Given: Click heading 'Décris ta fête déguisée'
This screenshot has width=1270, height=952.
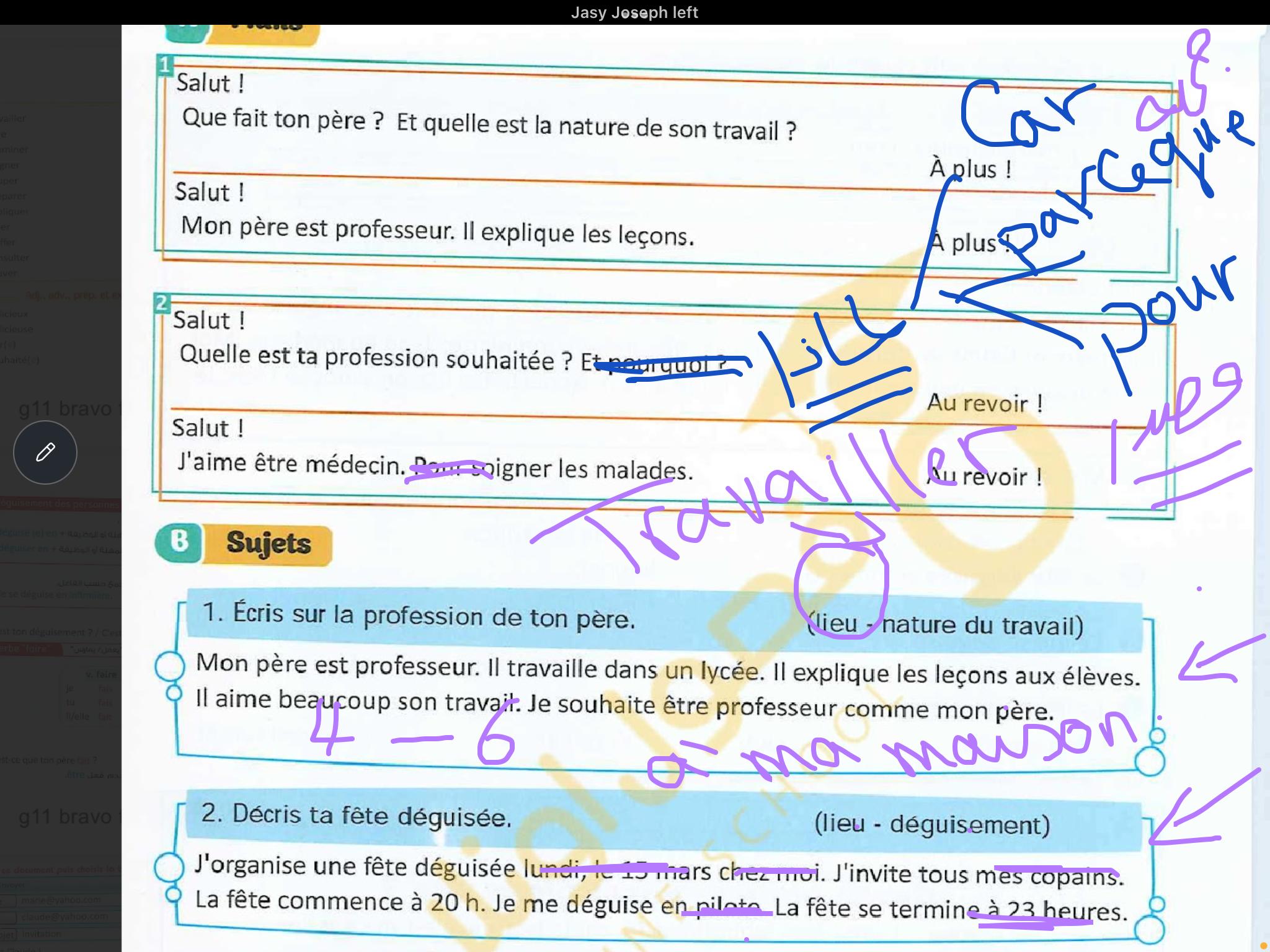Looking at the screenshot, I should pos(357,816).
